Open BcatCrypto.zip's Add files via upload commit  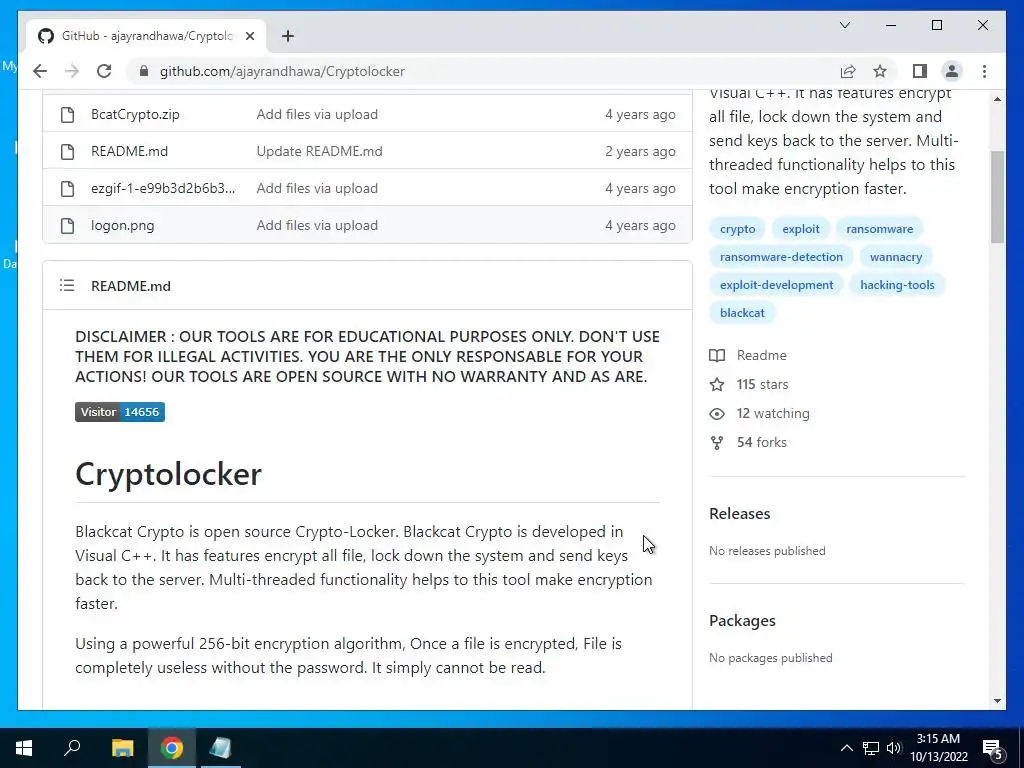coord(317,114)
